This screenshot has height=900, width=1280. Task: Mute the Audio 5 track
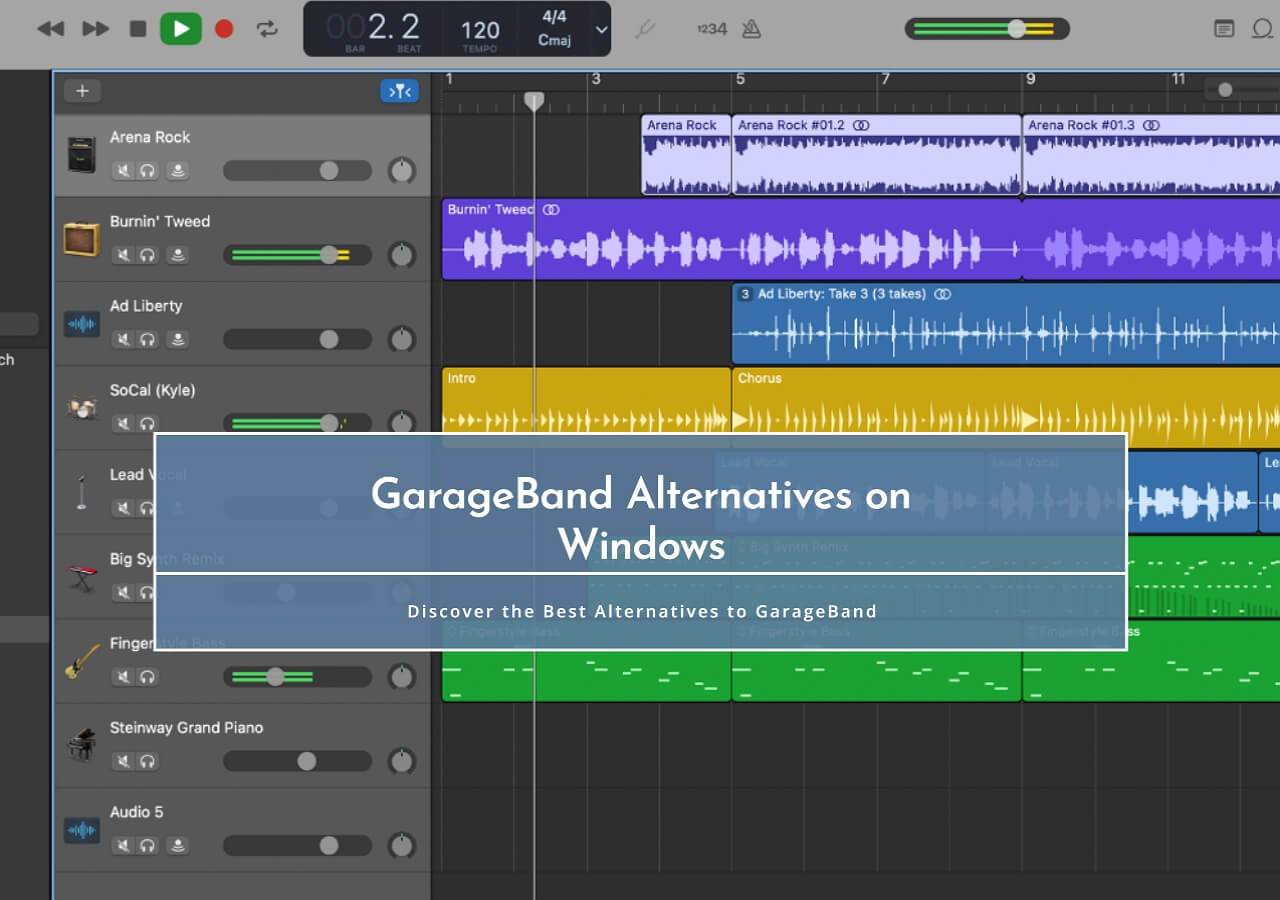pyautogui.click(x=123, y=845)
